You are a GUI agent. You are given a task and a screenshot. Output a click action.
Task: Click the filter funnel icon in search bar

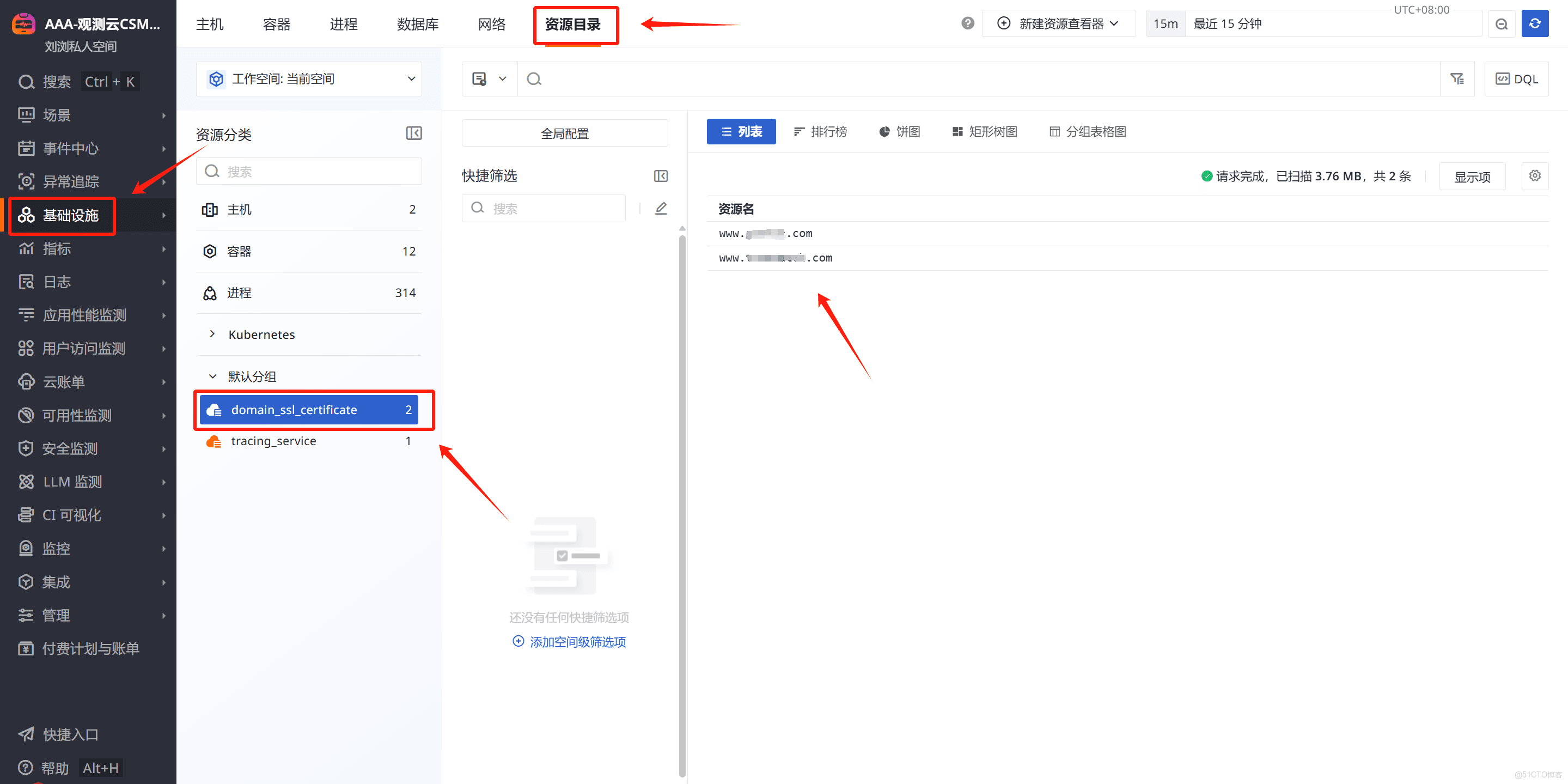(x=1456, y=78)
